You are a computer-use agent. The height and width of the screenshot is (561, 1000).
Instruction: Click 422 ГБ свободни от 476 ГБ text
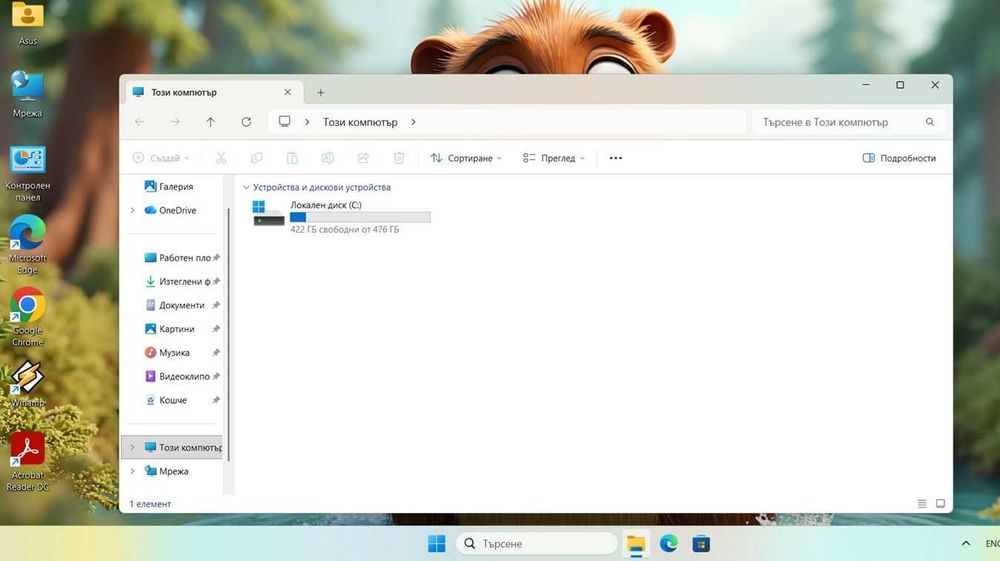(x=344, y=230)
